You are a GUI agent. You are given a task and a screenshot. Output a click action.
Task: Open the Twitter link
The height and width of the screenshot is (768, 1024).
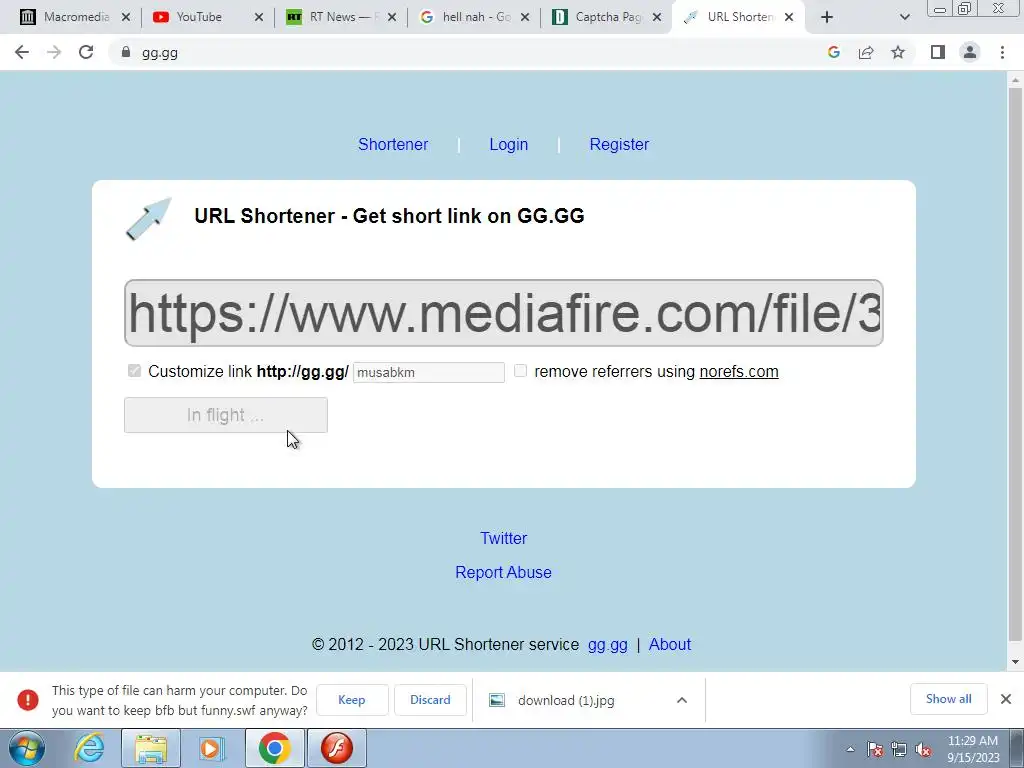pos(504,538)
